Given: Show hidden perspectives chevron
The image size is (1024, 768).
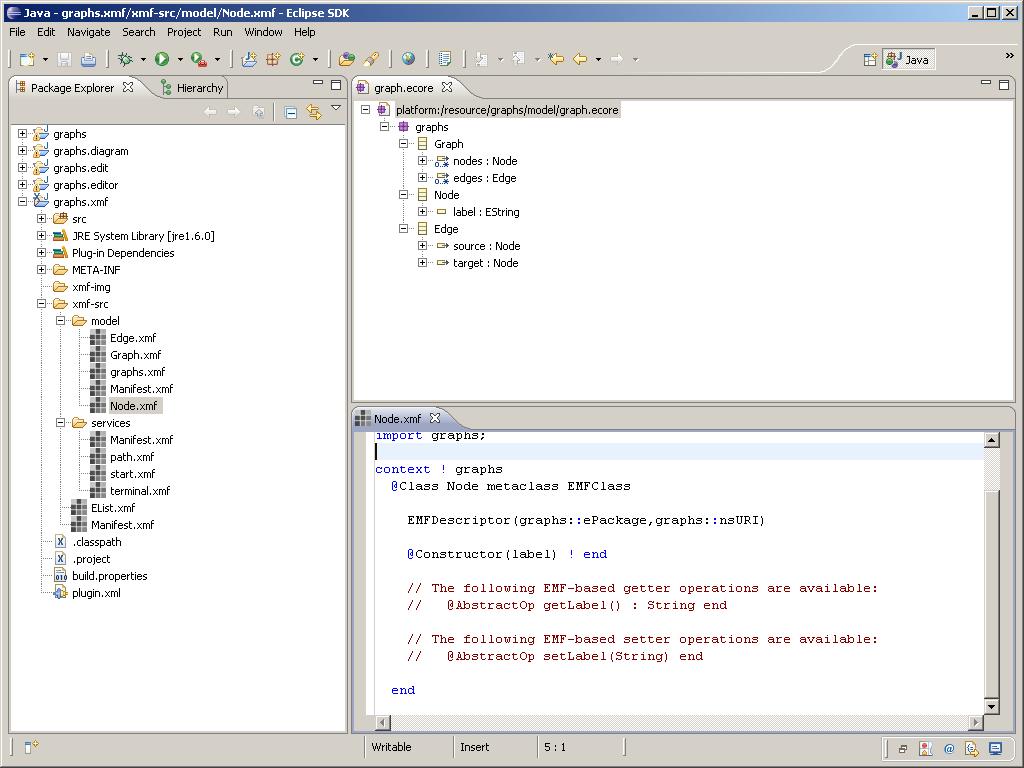Looking at the screenshot, I should pyautogui.click(x=1010, y=56).
